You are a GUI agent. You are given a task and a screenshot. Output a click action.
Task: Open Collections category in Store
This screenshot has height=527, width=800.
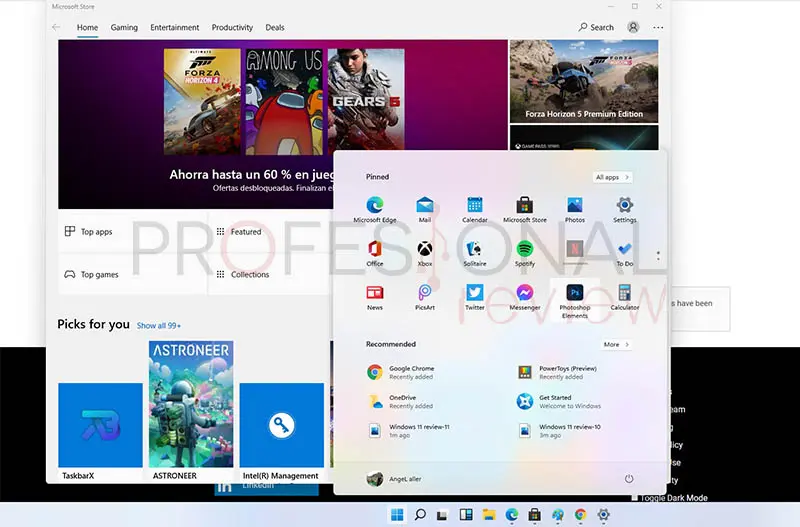(x=270, y=274)
